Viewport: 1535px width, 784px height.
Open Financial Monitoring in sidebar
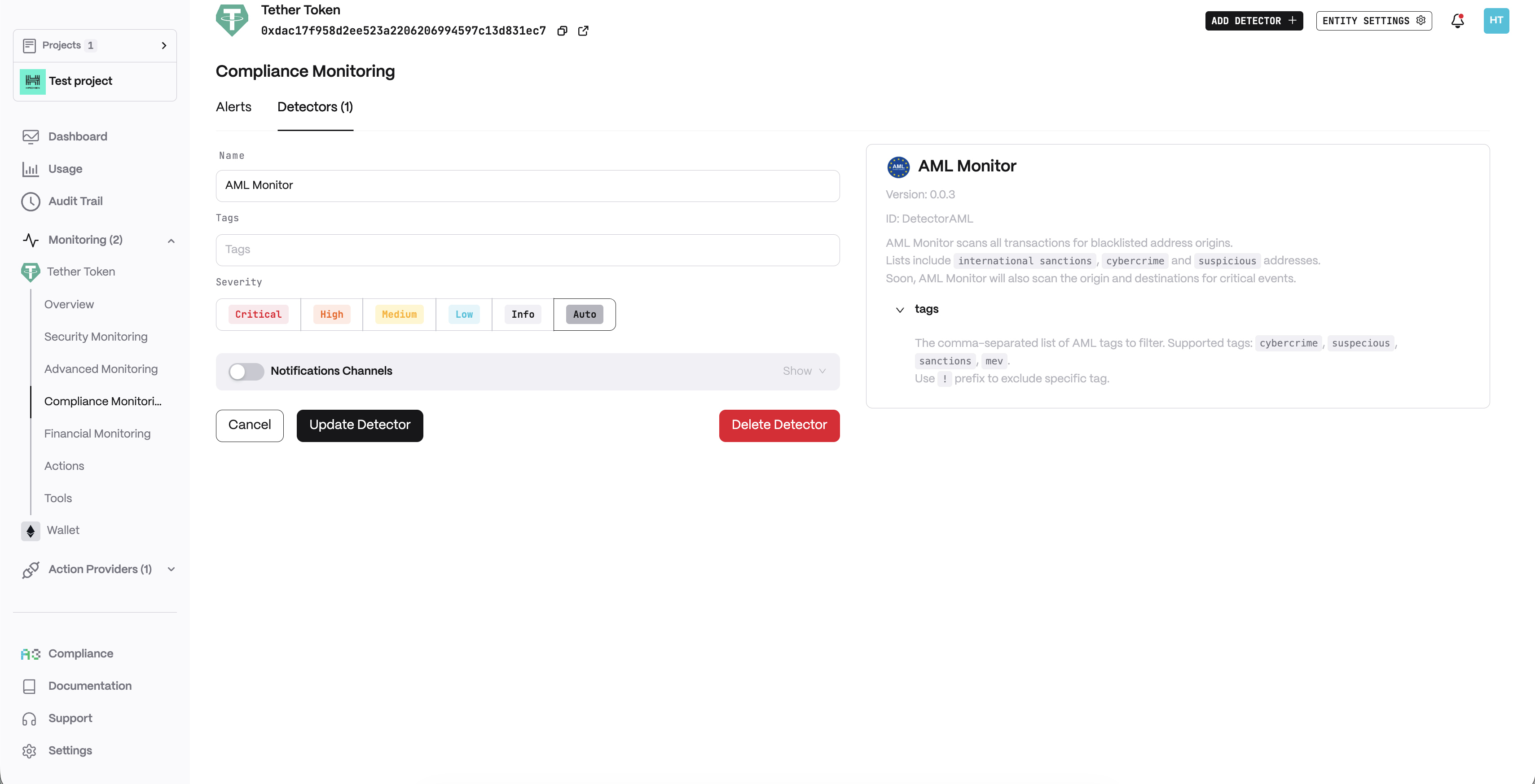pos(97,434)
